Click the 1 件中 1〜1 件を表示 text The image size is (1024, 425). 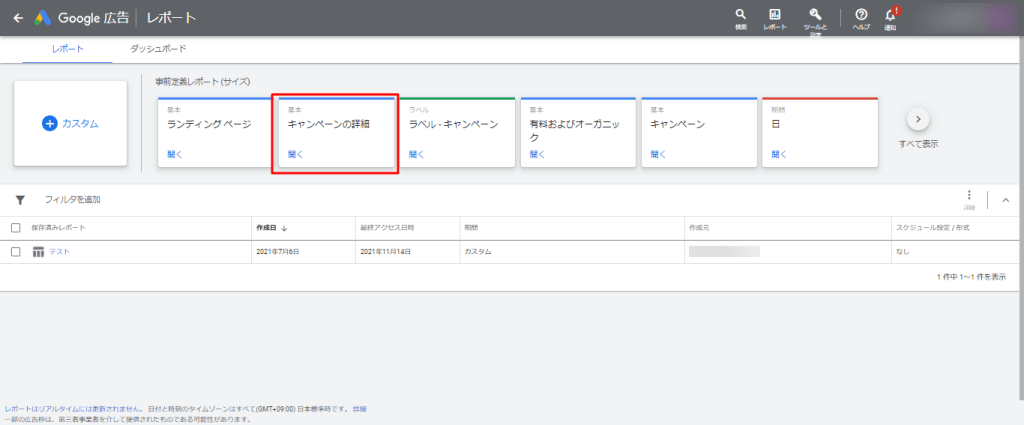971,277
